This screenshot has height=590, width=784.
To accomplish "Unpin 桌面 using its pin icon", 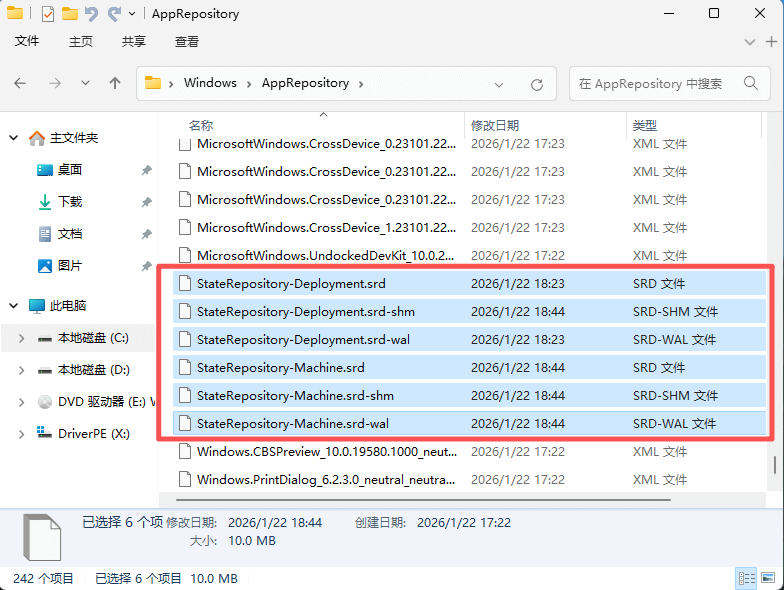I will click(x=146, y=170).
